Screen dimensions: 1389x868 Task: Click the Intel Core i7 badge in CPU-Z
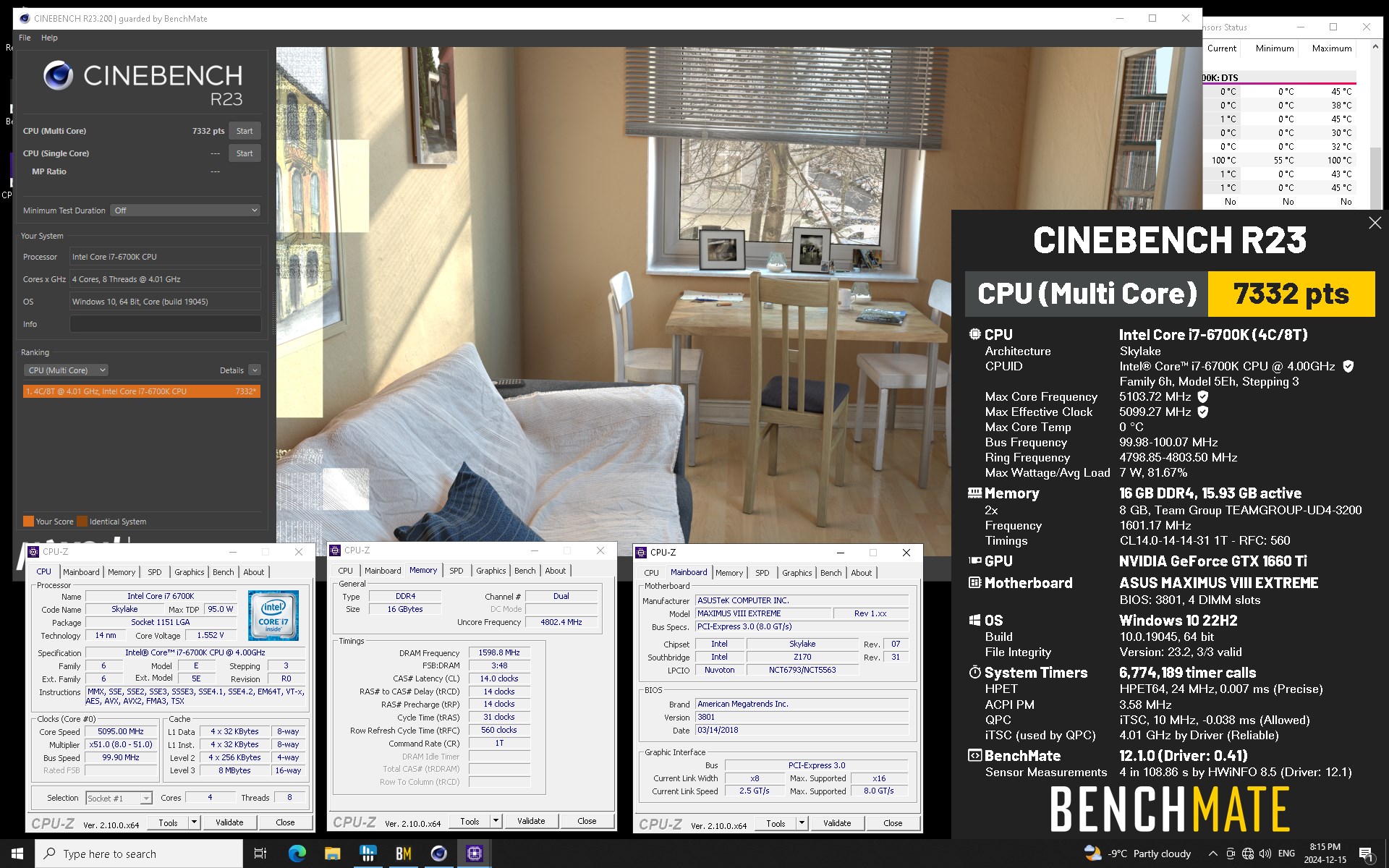[273, 616]
